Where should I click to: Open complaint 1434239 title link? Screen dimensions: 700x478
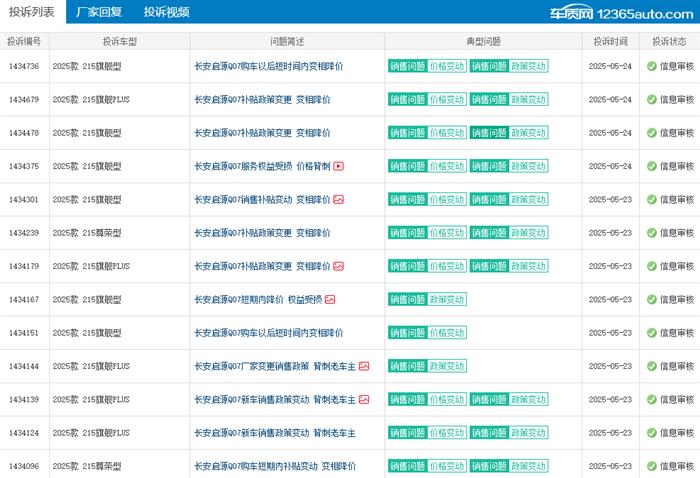pyautogui.click(x=262, y=233)
